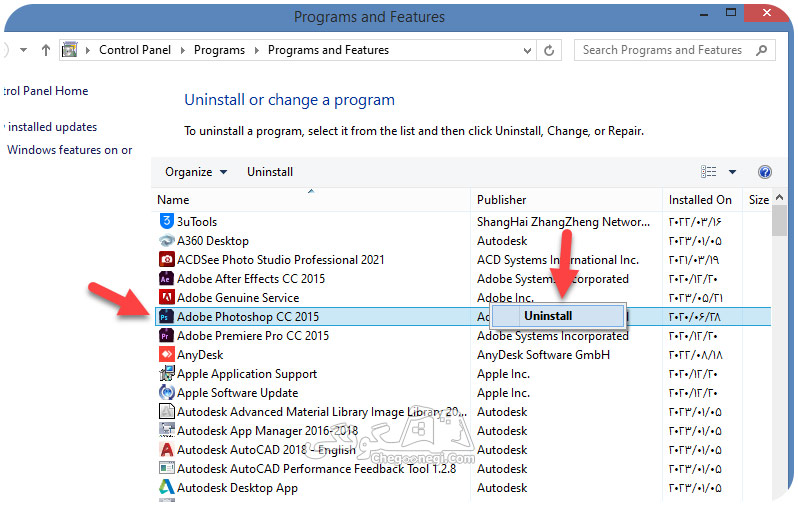Click AnyDesk Software GmbH publisher cell
Image resolution: width=798 pixels, height=508 pixels.
543,355
